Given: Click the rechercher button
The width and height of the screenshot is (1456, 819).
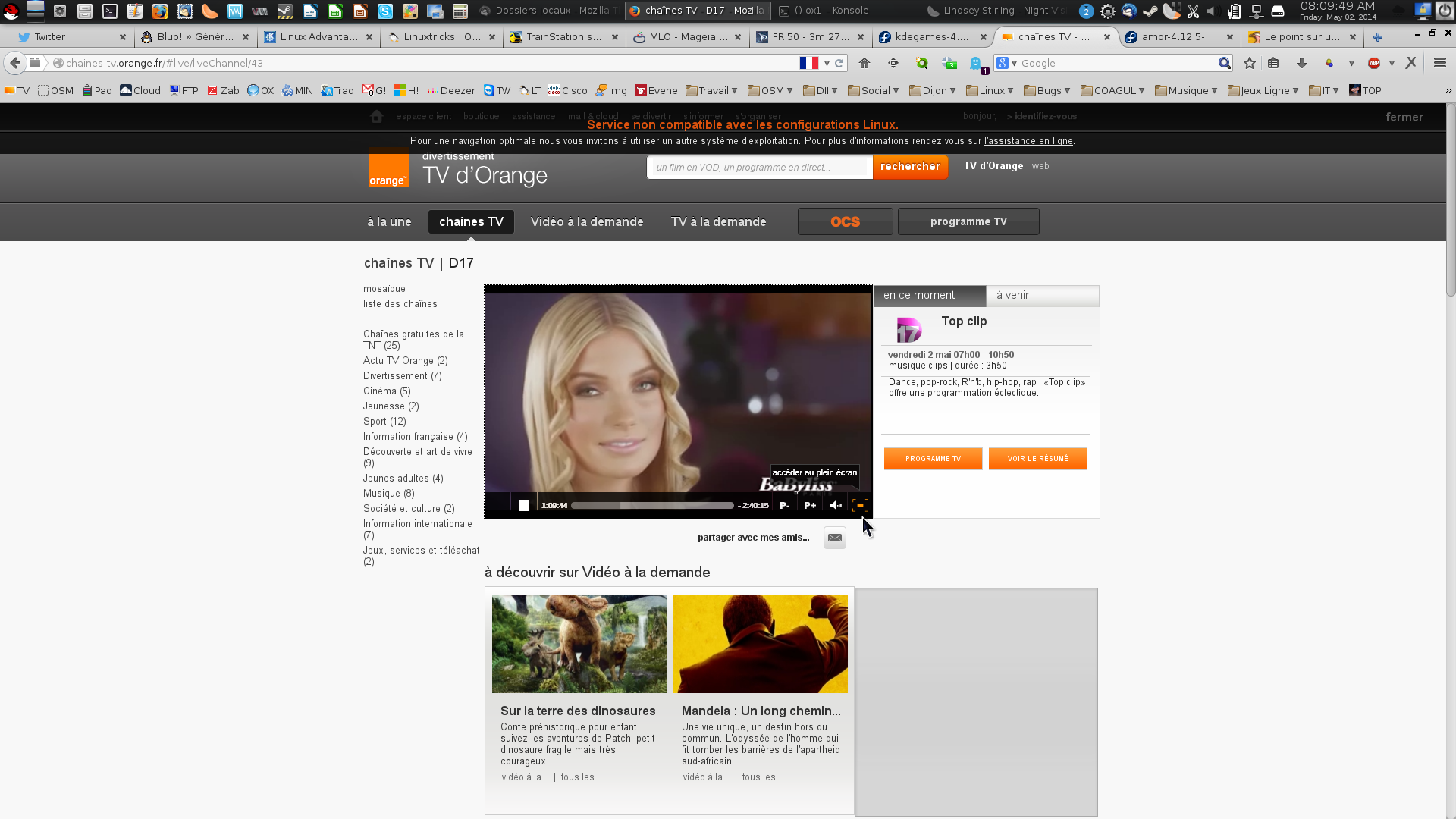Looking at the screenshot, I should 910,167.
